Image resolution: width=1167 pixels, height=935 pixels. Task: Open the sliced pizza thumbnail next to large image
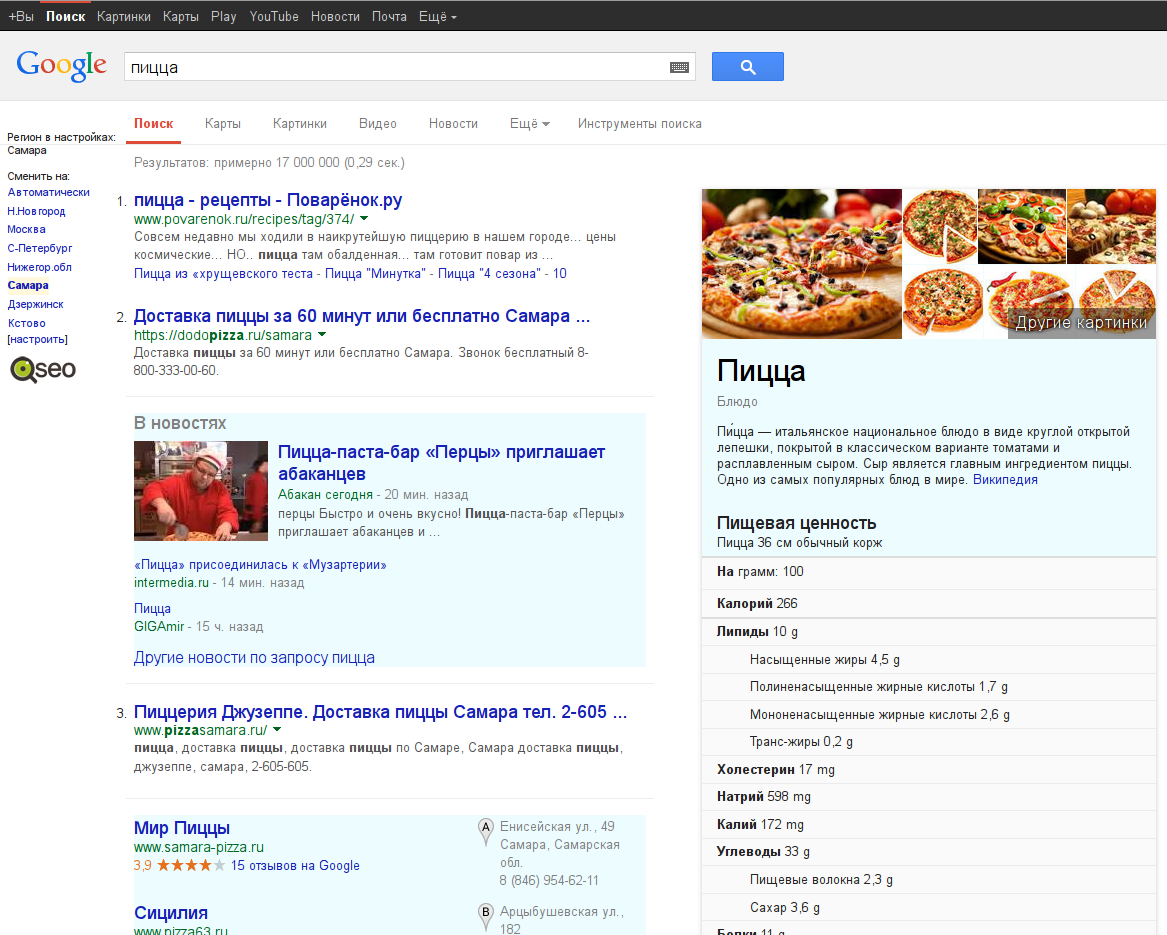(940, 226)
